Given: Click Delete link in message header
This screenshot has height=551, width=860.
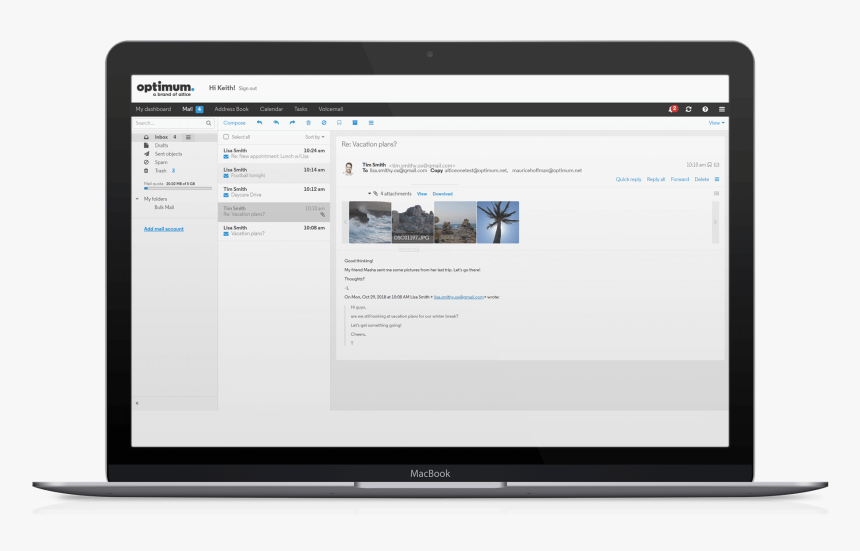Looking at the screenshot, I should click(701, 179).
